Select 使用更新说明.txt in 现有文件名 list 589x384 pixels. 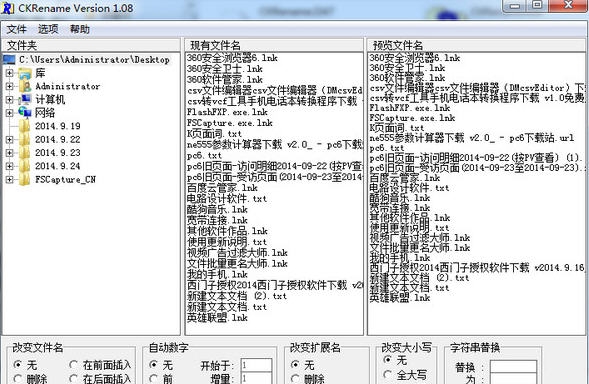pyautogui.click(x=227, y=242)
